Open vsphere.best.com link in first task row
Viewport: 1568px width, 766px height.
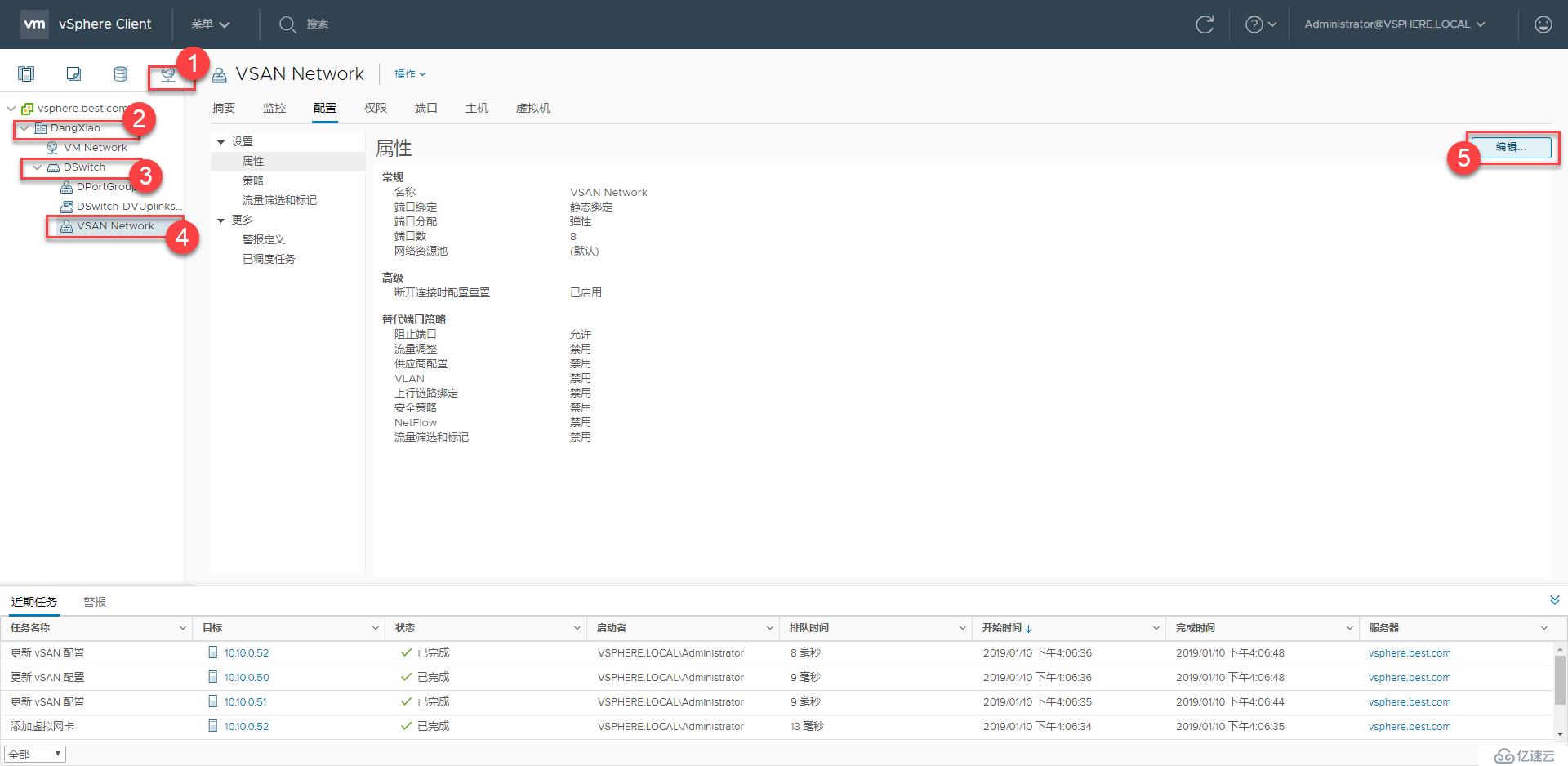1410,653
